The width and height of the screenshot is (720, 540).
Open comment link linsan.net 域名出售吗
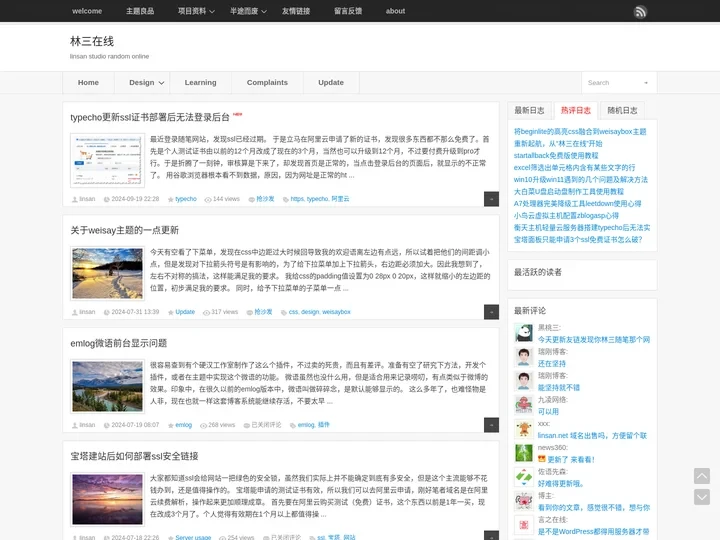[592, 435]
